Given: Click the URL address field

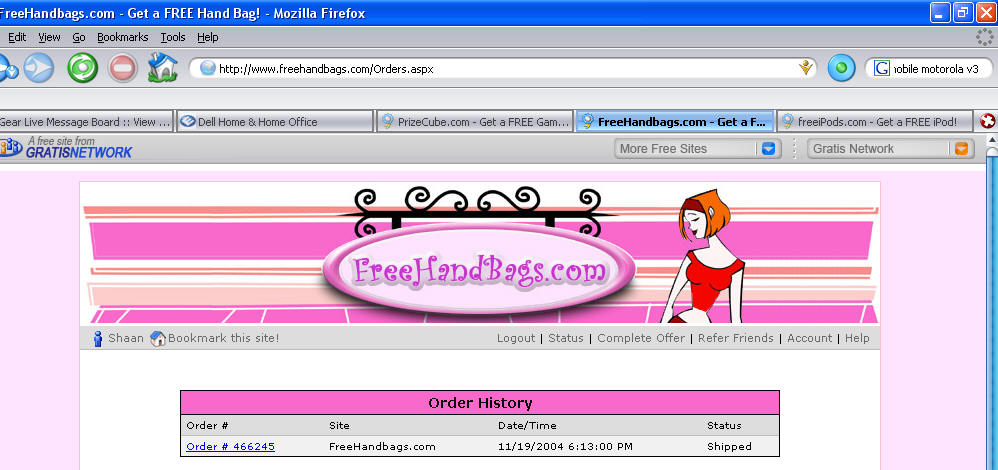Looking at the screenshot, I should coord(503,68).
